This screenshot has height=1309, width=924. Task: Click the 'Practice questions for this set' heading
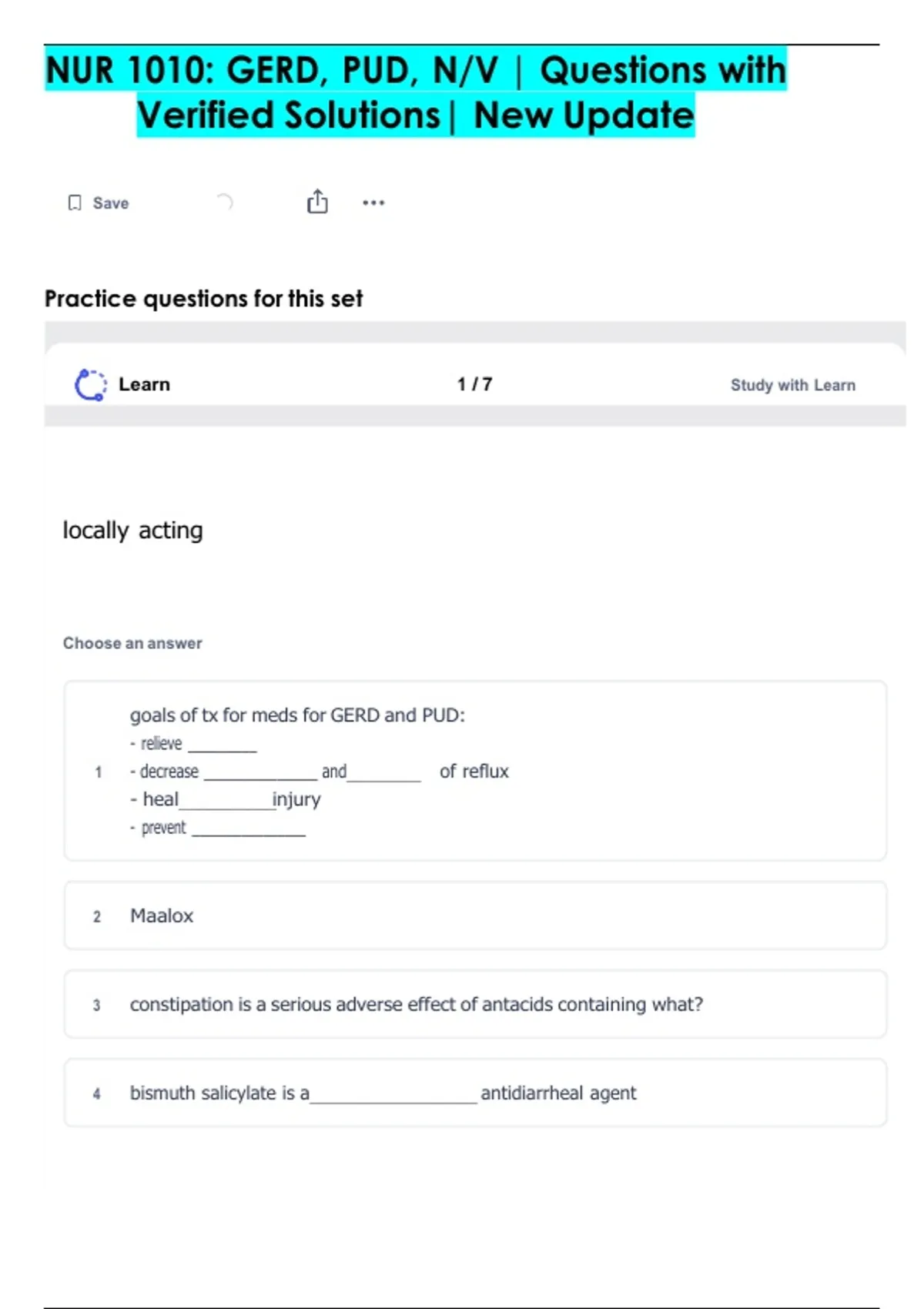pyautogui.click(x=203, y=299)
